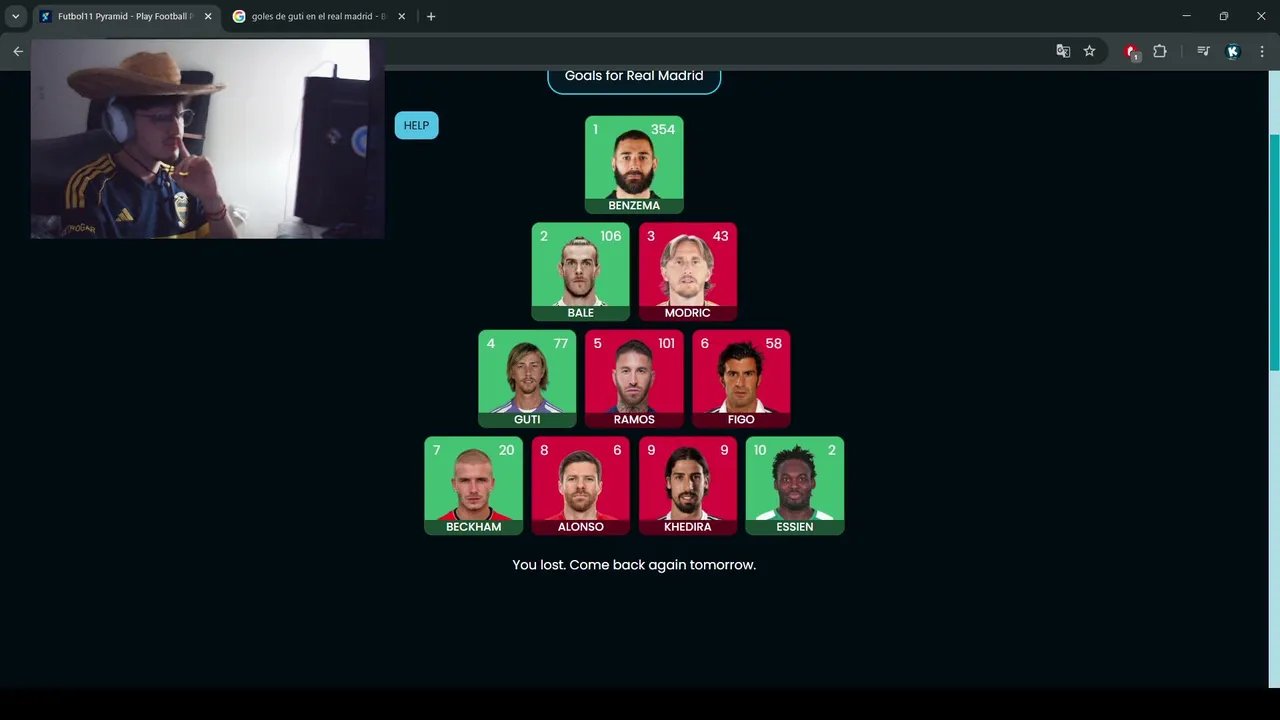Switch to the Futbol11 Pyramid tab
Viewport: 1280px width, 720px height.
coord(126,16)
